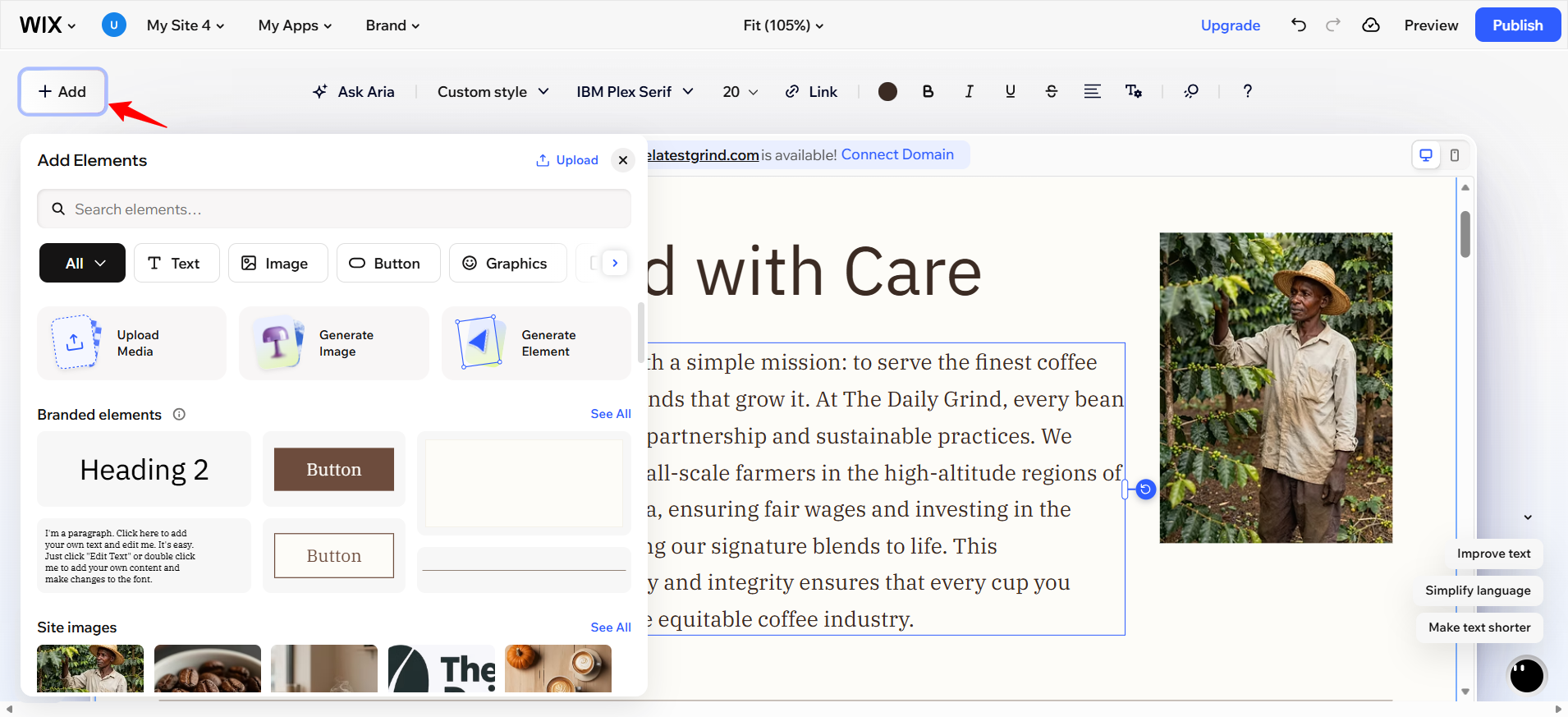Open the font size 20 dropdown
Viewport: 1568px width, 717px height.
click(x=740, y=91)
